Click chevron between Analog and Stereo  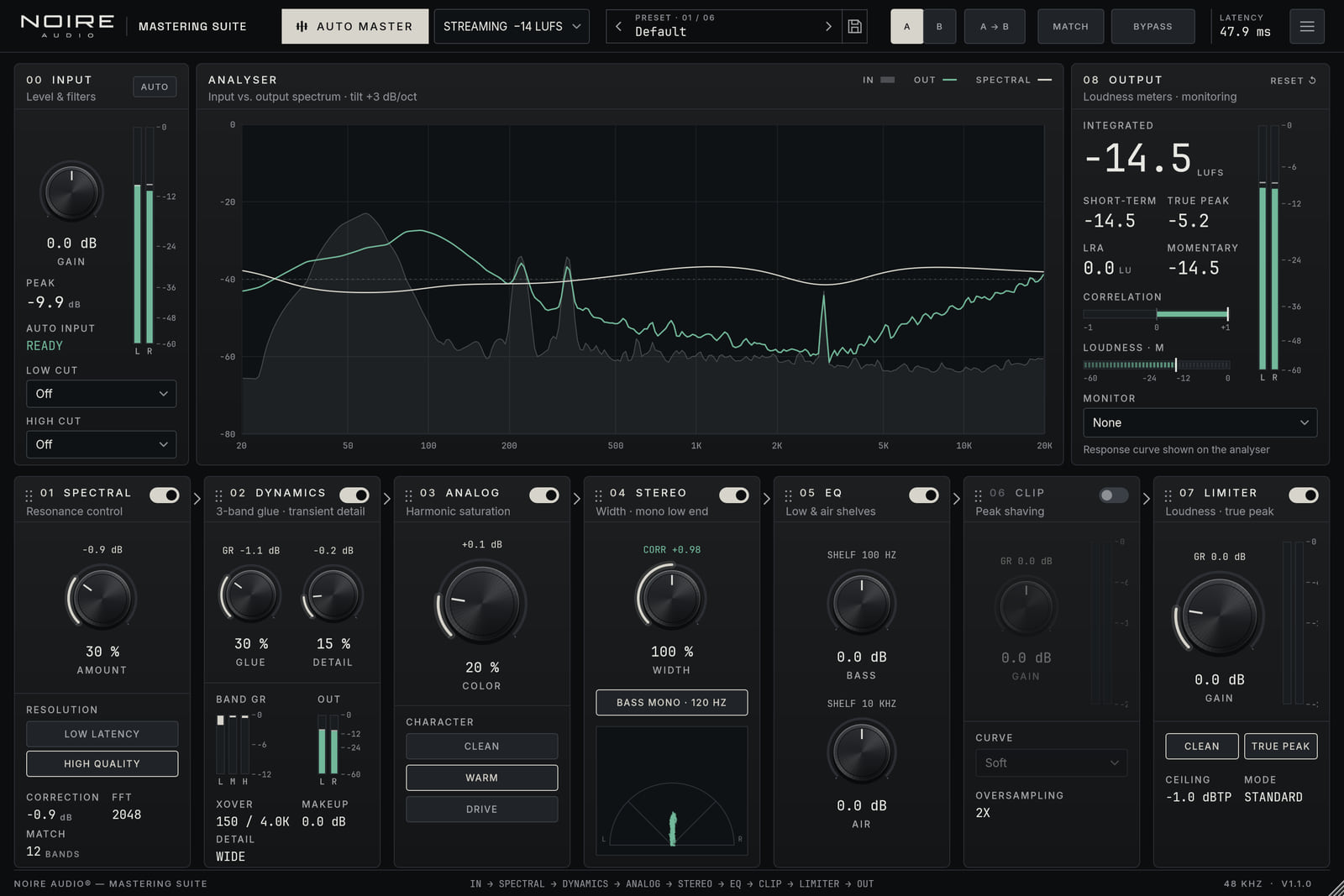[577, 499]
